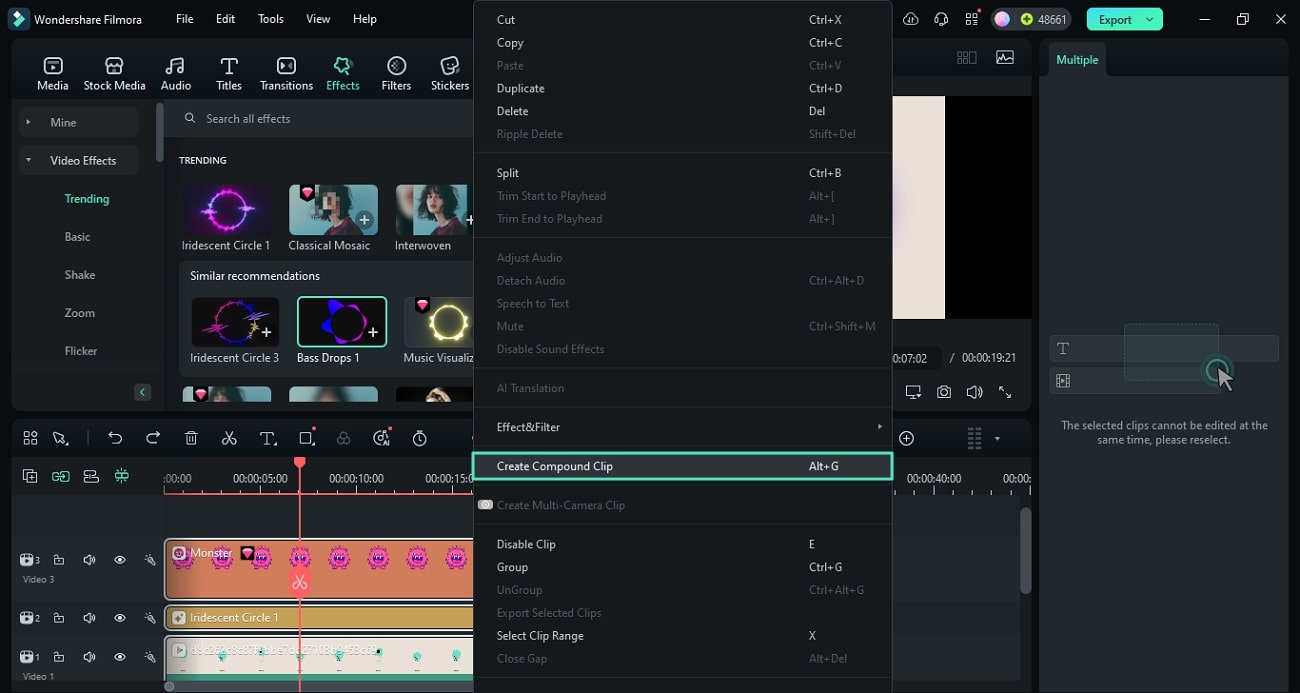Mute the Video 3 track
Viewport: 1300px width, 693px height.
click(89, 560)
